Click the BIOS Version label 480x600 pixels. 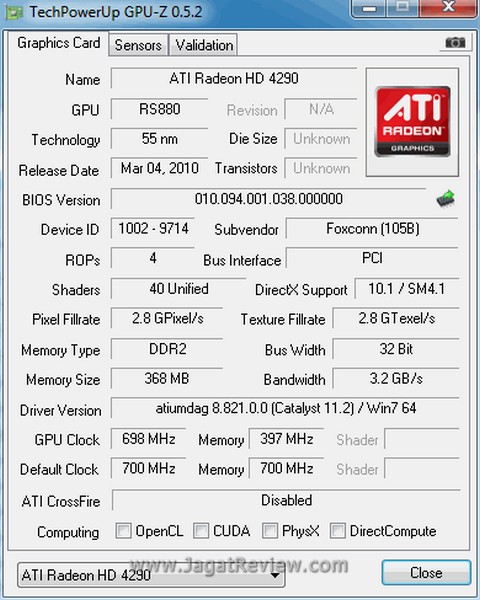61,200
